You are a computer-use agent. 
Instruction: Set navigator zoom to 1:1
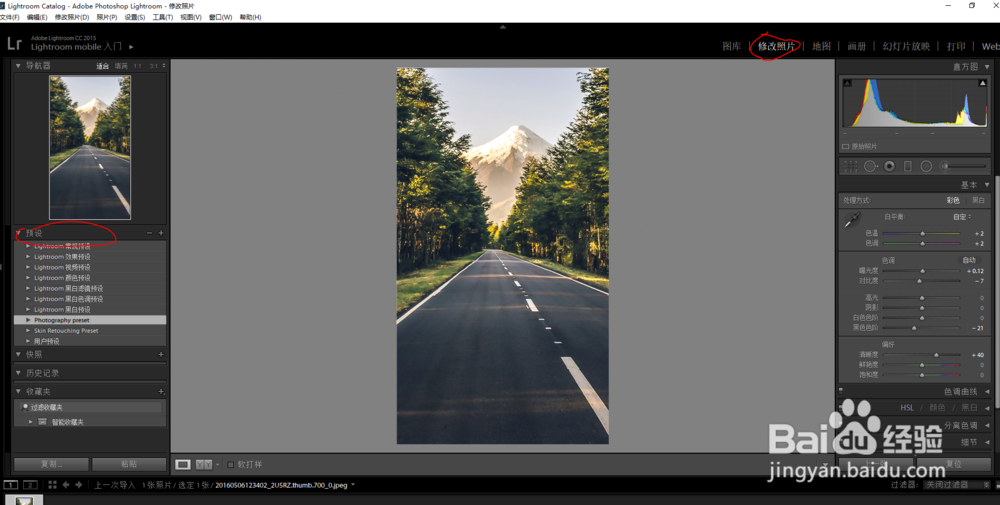pos(138,66)
